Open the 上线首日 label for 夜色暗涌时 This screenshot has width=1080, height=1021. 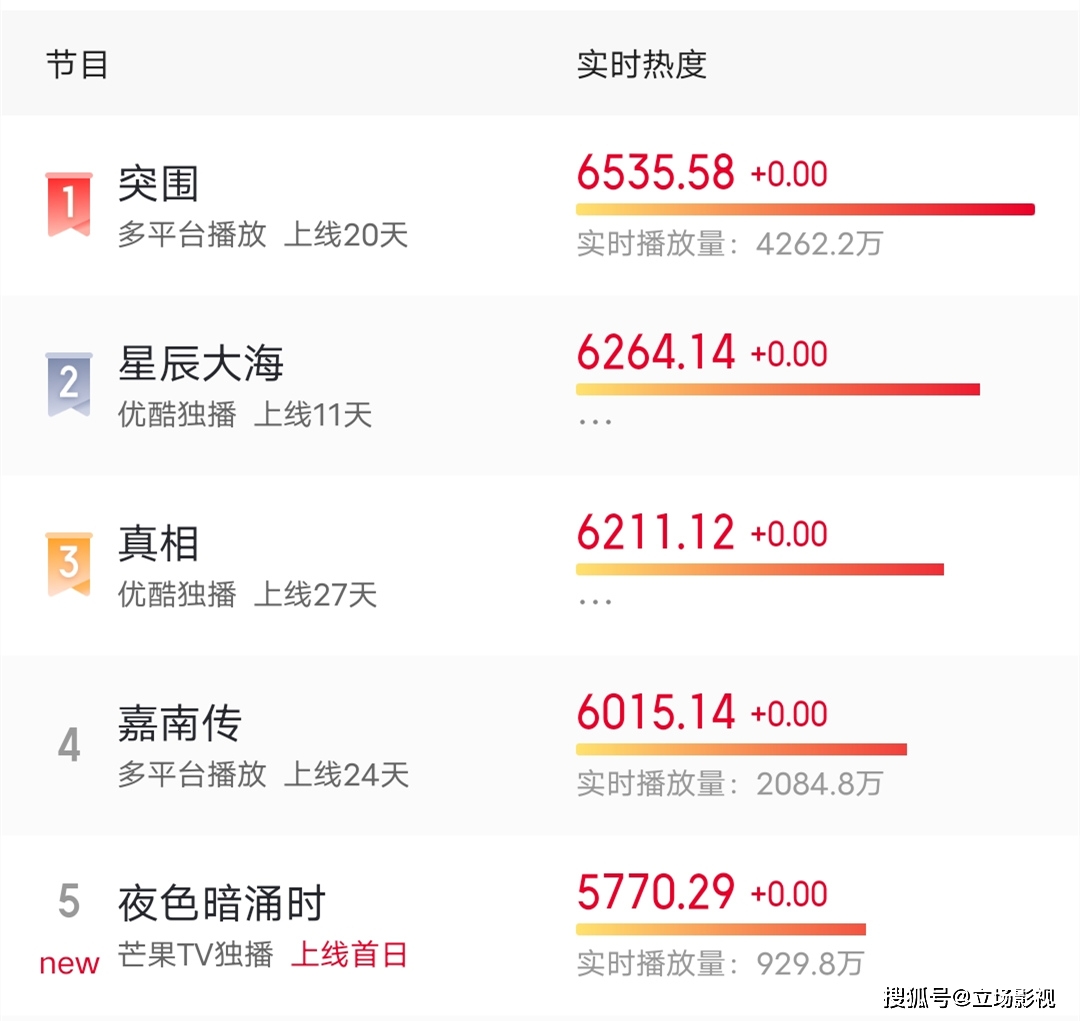pos(351,956)
